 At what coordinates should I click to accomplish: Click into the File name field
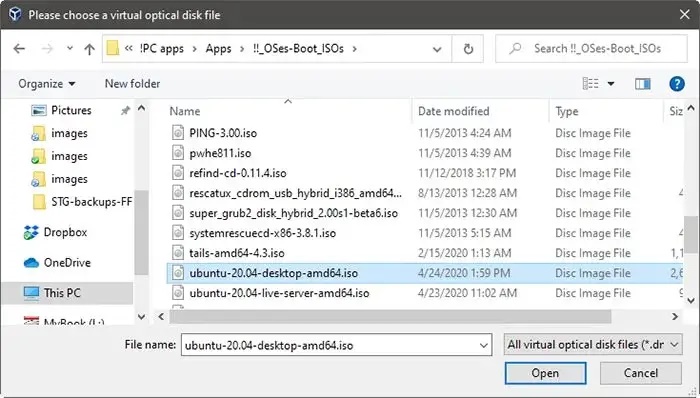(x=330, y=345)
